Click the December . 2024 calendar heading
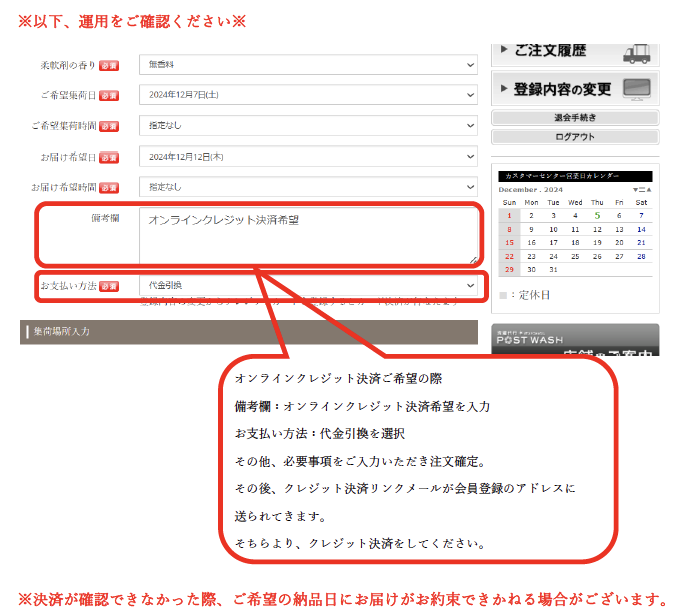The image size is (686, 616). (531, 190)
